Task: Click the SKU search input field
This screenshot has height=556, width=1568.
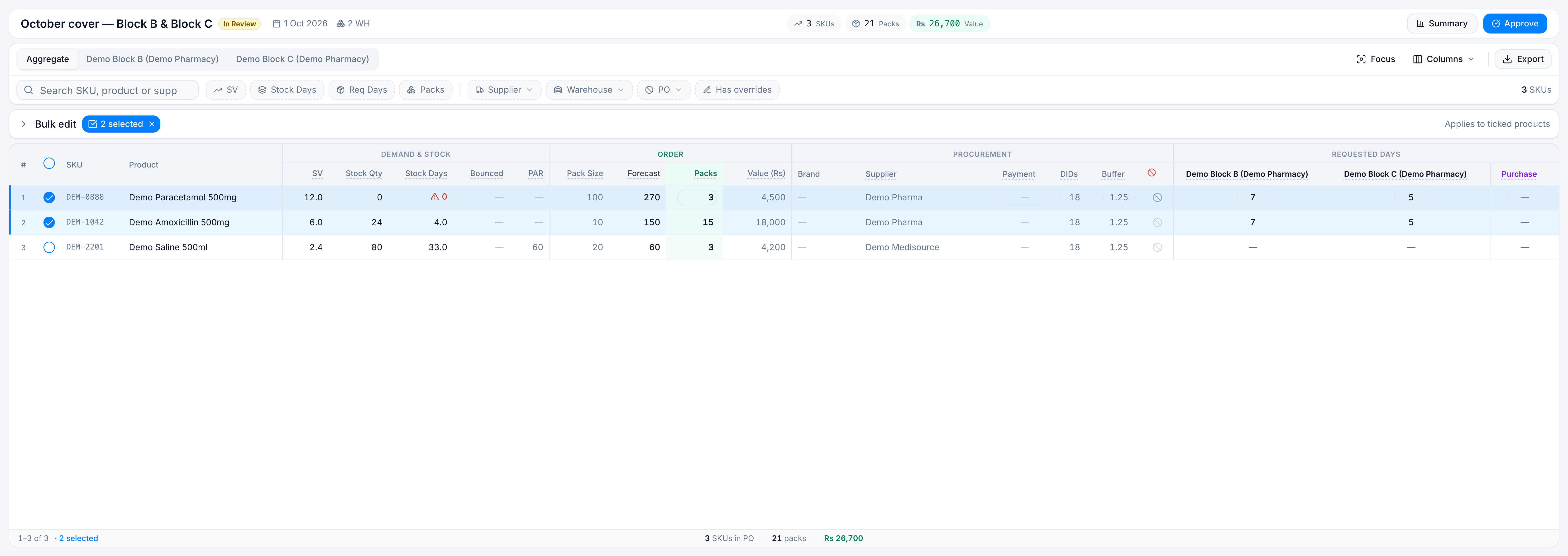Action: point(108,90)
